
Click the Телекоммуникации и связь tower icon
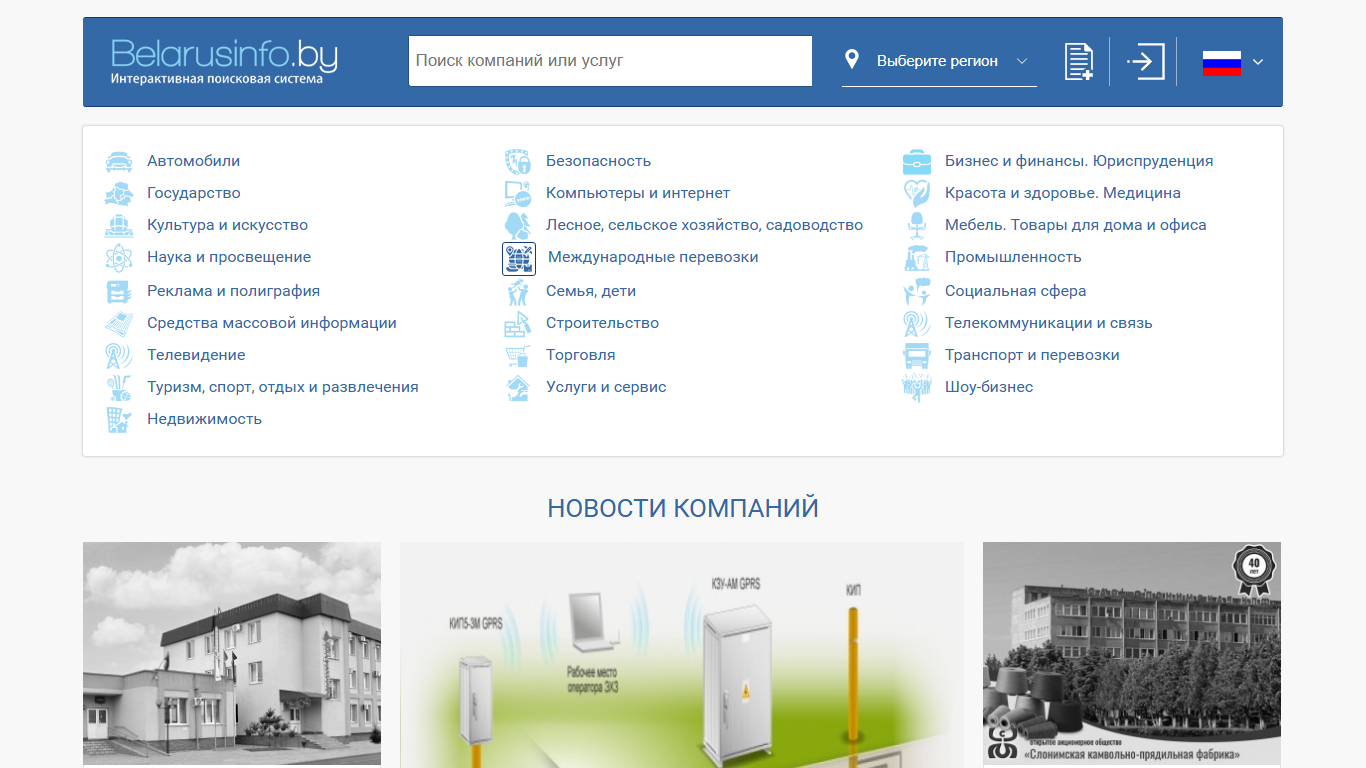[x=917, y=323]
